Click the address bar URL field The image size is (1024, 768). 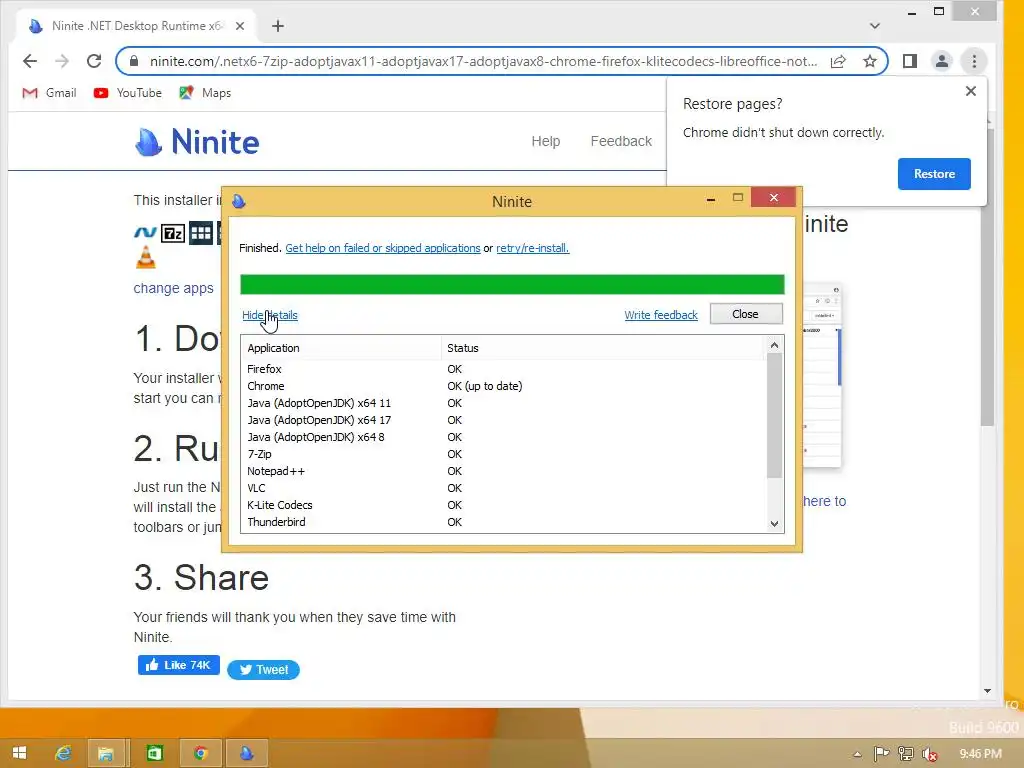pyautogui.click(x=483, y=61)
